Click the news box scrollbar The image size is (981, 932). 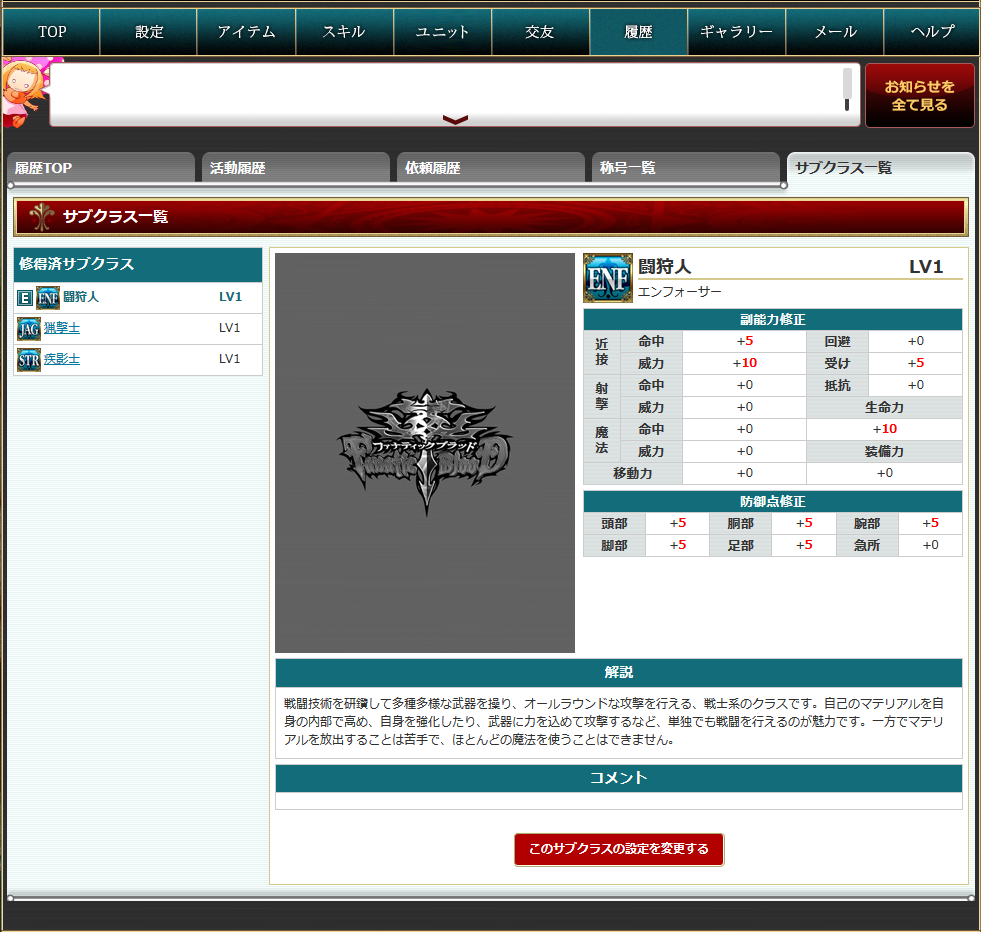click(847, 89)
